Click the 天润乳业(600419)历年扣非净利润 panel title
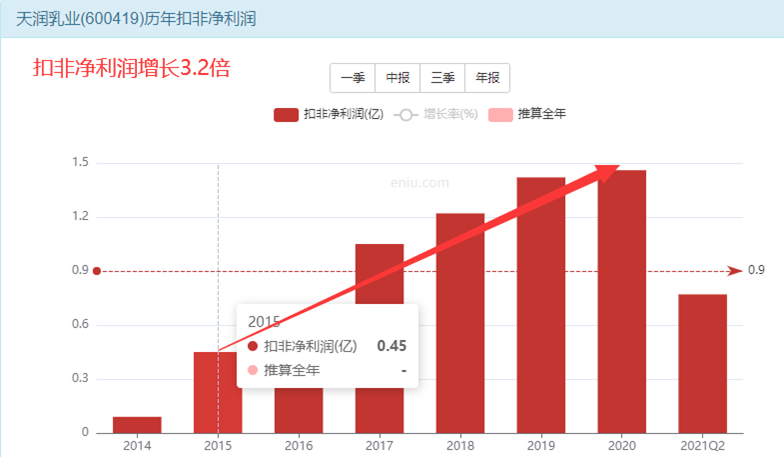This screenshot has height=457, width=784. (x=136, y=19)
